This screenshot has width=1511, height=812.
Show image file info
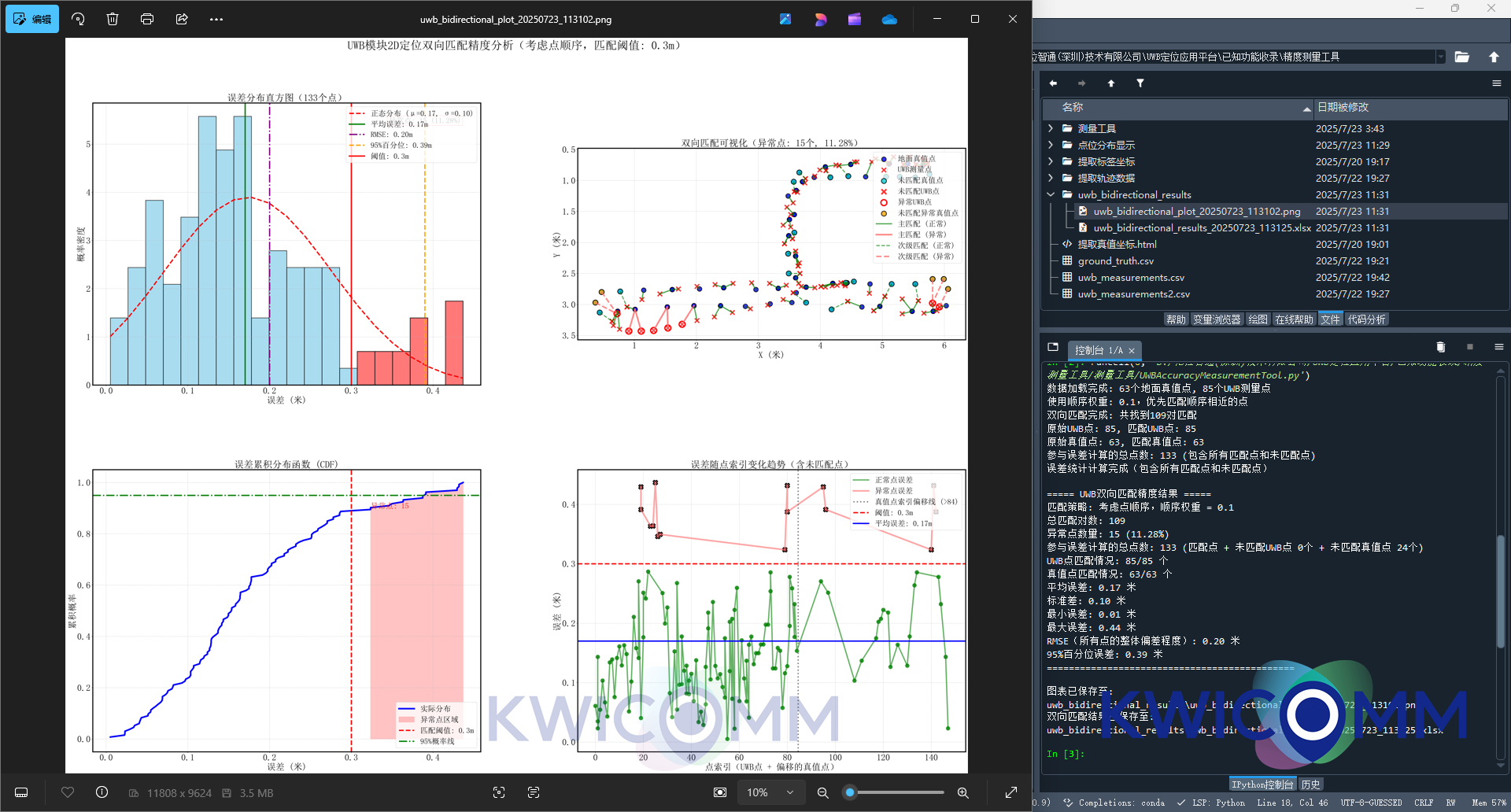pos(102,792)
